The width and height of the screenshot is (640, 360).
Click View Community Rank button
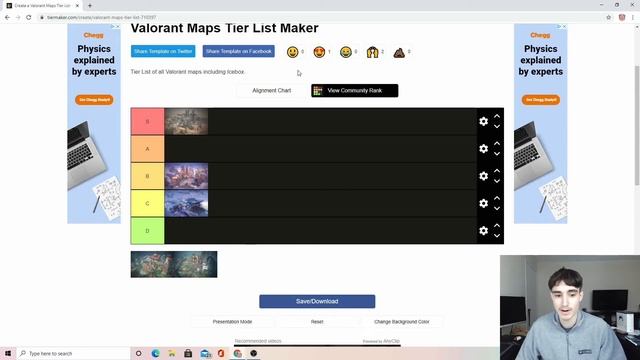point(354,91)
